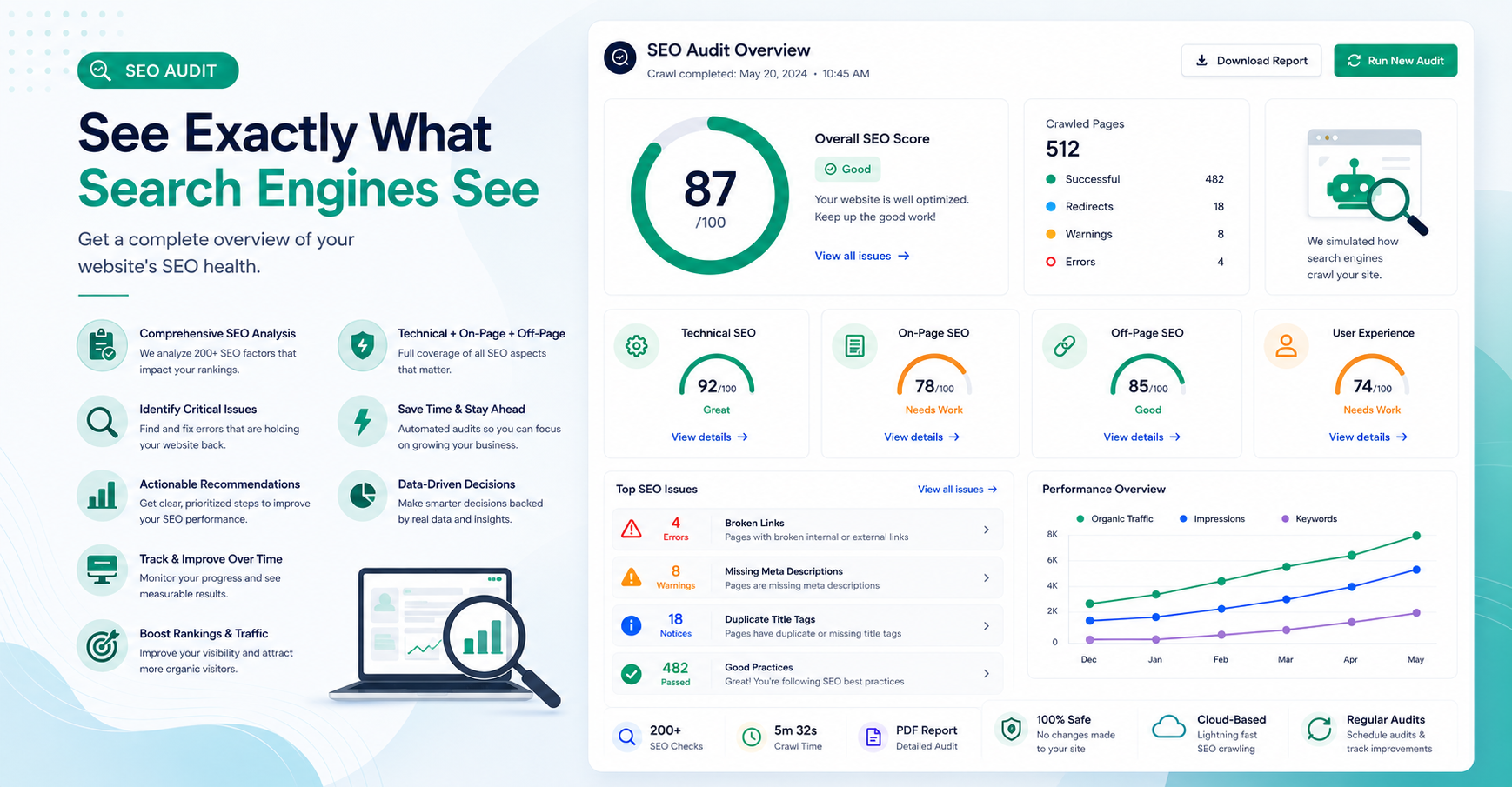Click the Good status badge
This screenshot has height=787, width=1512.
click(847, 170)
